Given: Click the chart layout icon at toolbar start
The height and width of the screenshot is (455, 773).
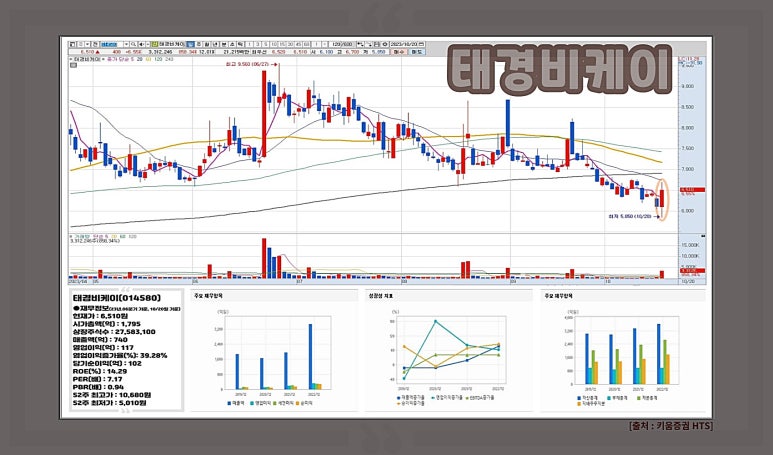Looking at the screenshot, I should point(72,44).
